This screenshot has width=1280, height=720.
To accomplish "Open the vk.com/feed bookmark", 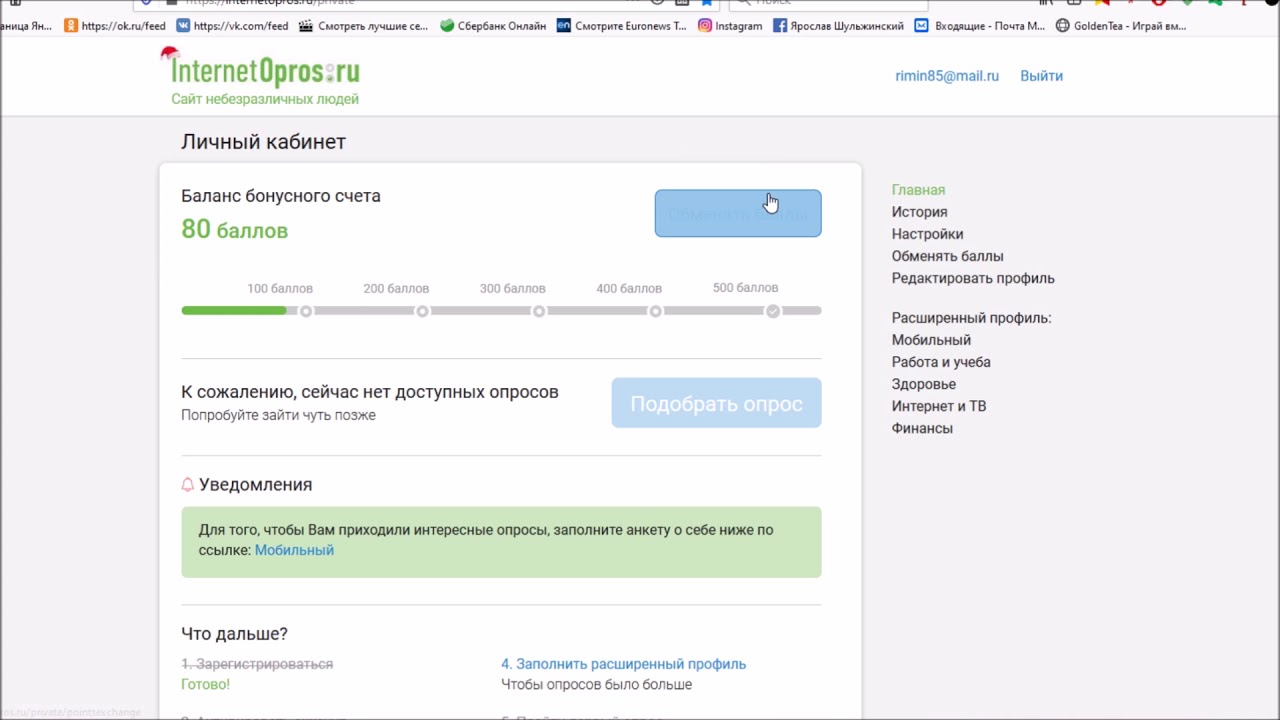I will pos(232,26).
